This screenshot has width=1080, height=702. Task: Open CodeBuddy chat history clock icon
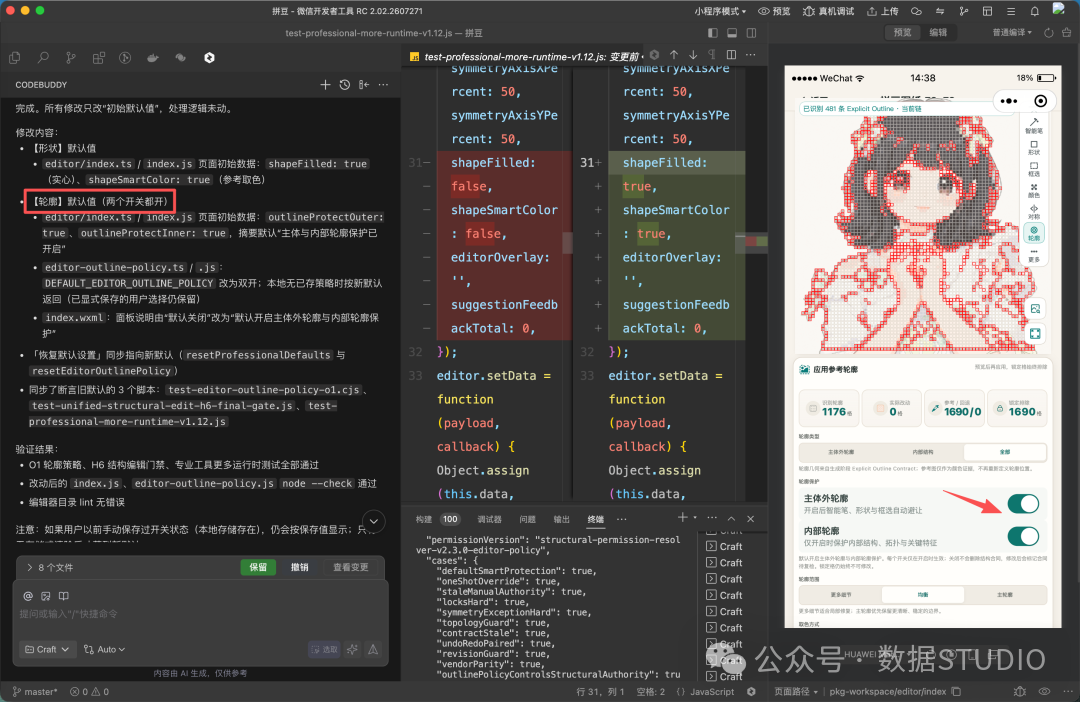click(x=344, y=85)
